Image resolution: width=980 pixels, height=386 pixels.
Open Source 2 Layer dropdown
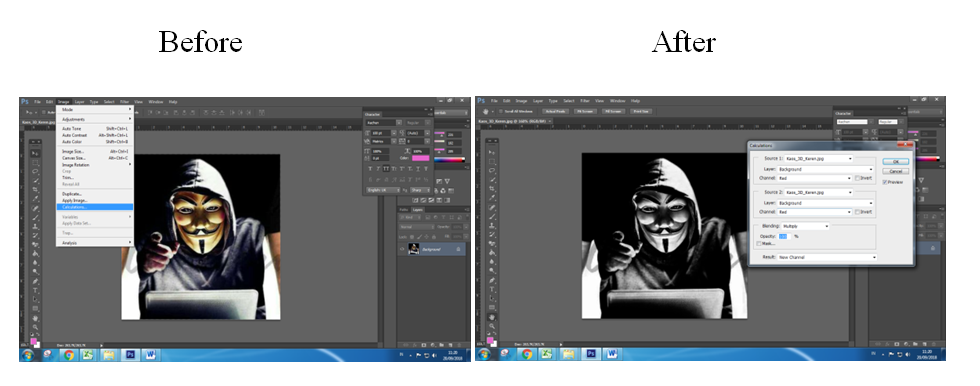tap(826, 202)
